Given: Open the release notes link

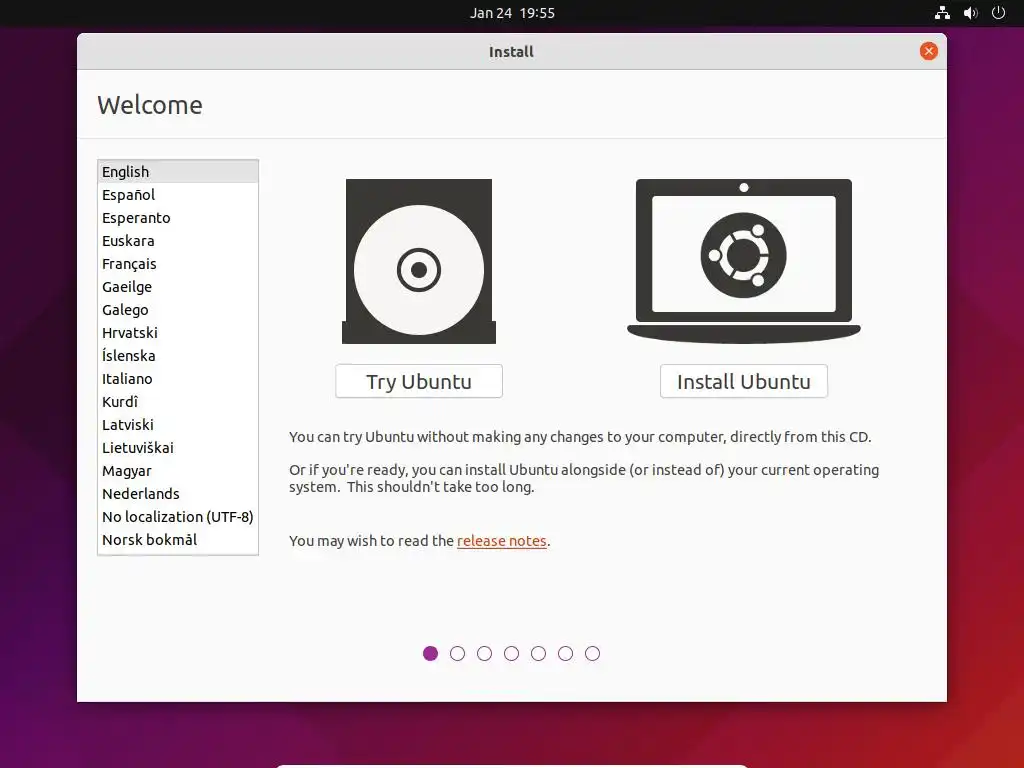Looking at the screenshot, I should point(502,541).
